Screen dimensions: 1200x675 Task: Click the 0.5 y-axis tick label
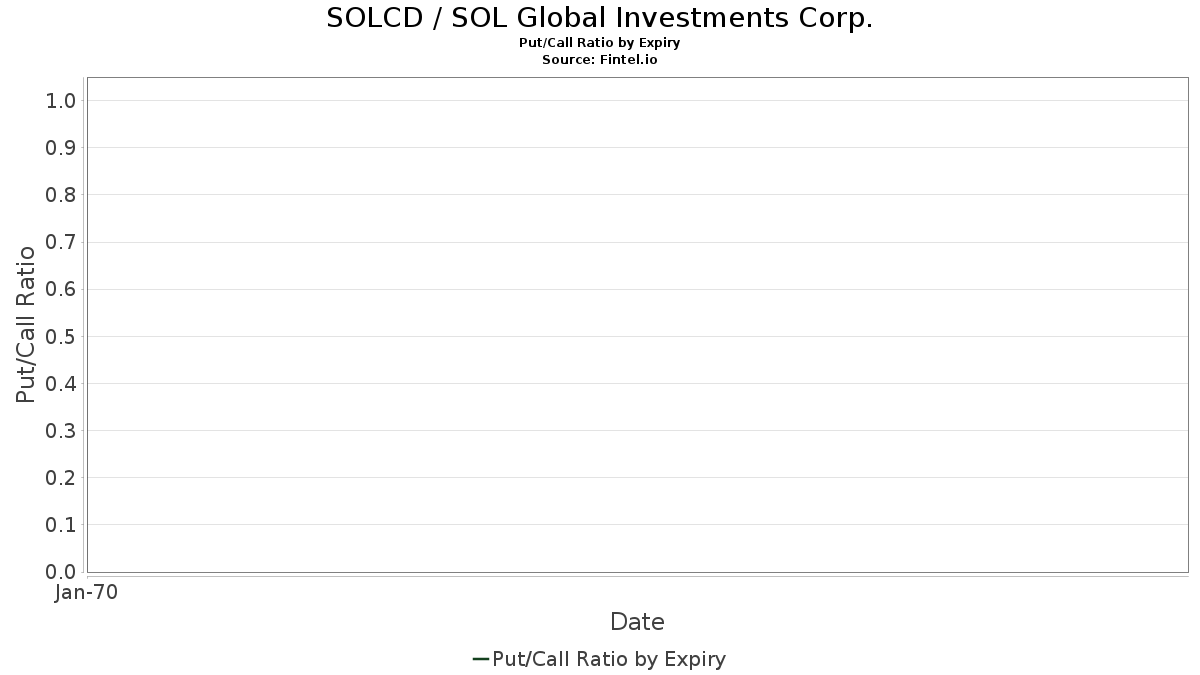pos(61,336)
